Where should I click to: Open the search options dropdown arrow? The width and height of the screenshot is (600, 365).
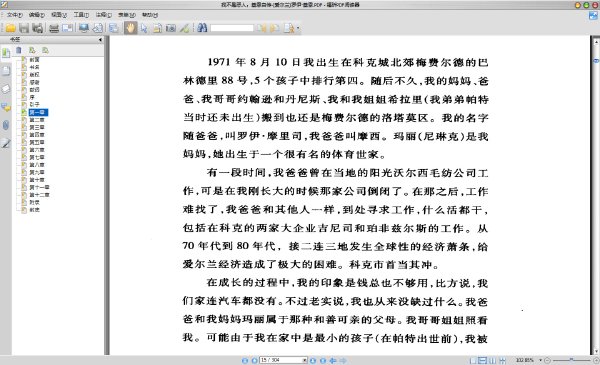pyautogui.click(x=298, y=28)
